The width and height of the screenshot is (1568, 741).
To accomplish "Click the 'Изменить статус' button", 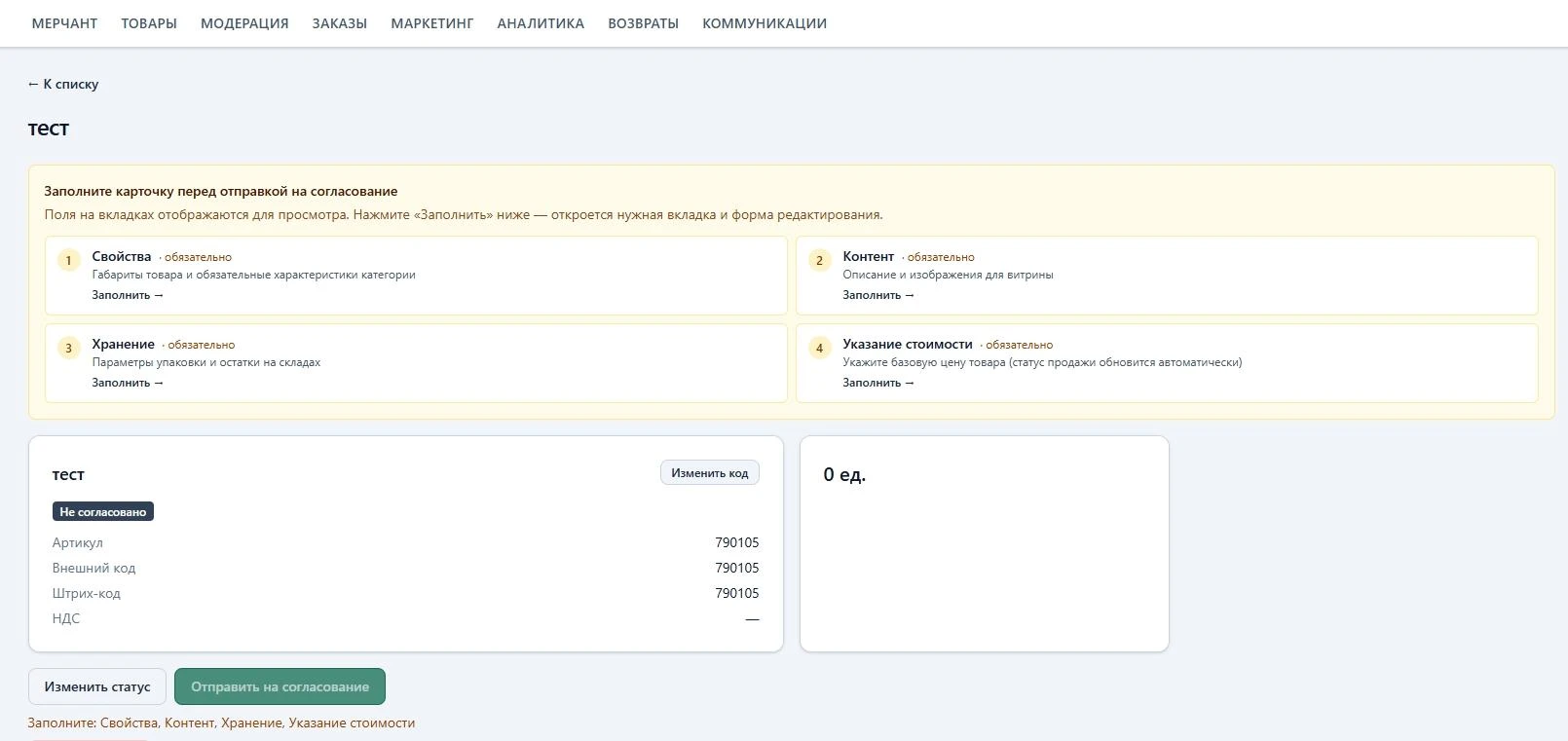I will click(97, 686).
